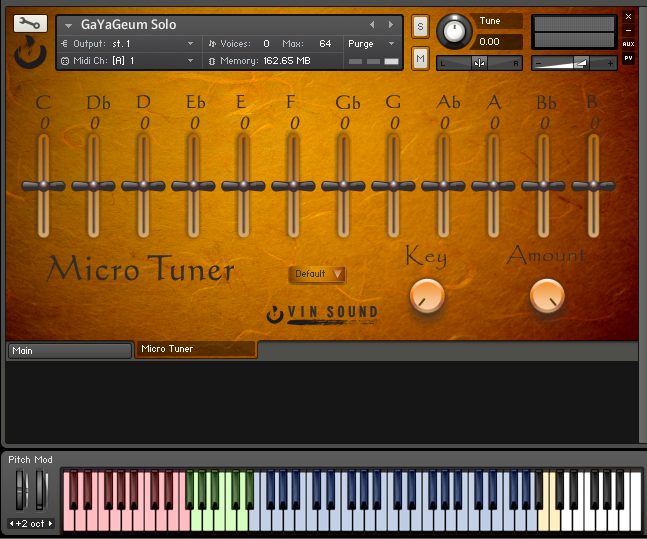Toggle Mute M button
This screenshot has width=647, height=539.
pyautogui.click(x=420, y=58)
